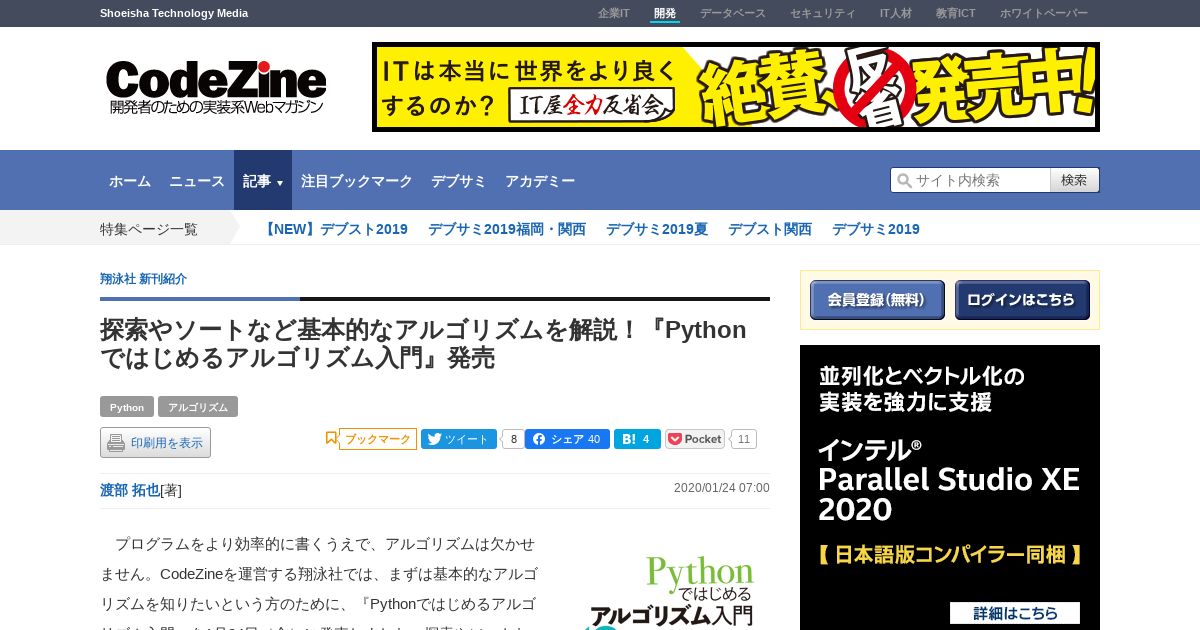Click the Shoeisha Technology Media label
This screenshot has height=630, width=1200.
(x=174, y=13)
